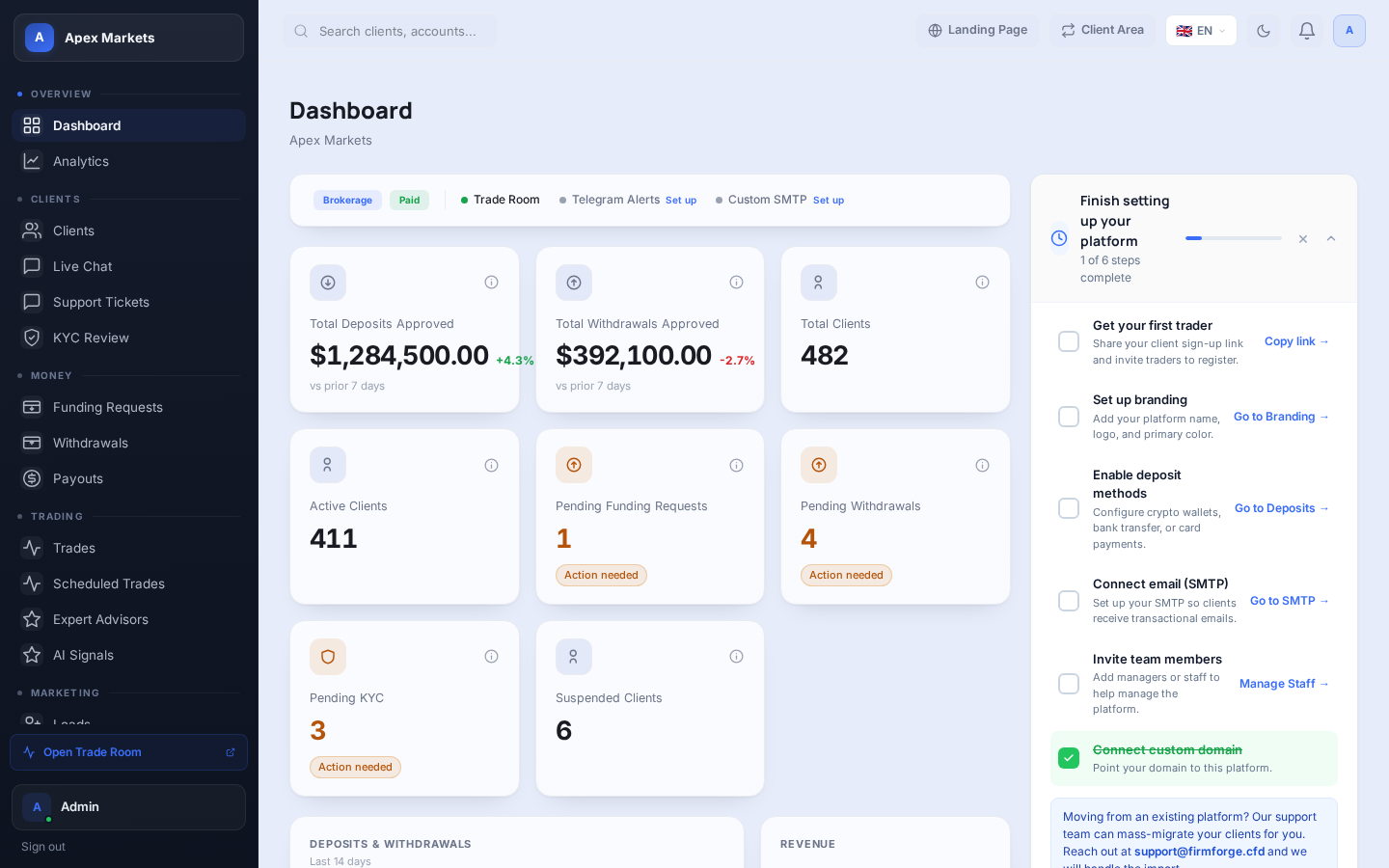Click info icon on Pending KYC card
Image resolution: width=1389 pixels, height=868 pixels.
coord(491,657)
